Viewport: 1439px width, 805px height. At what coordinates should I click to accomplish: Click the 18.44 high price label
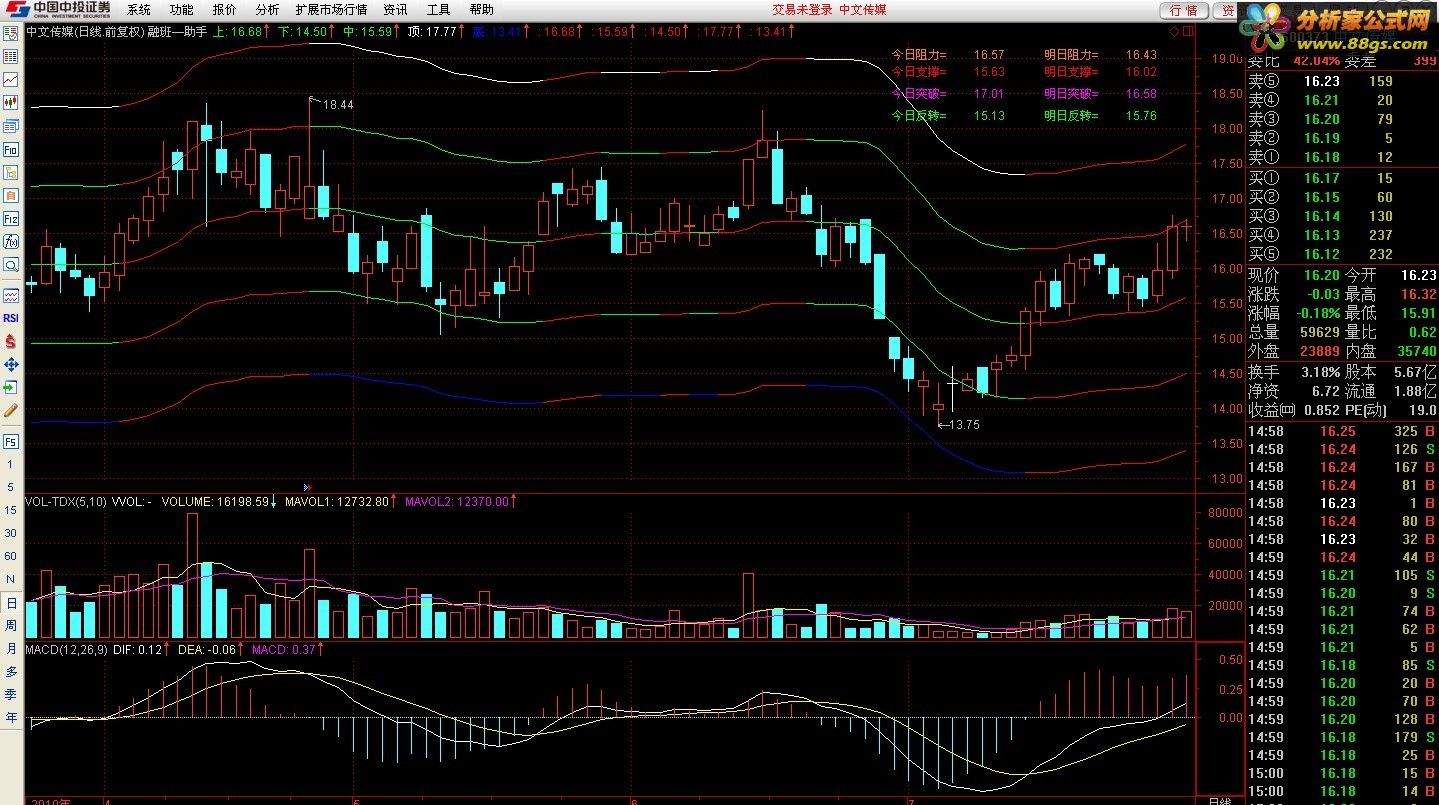tap(338, 104)
